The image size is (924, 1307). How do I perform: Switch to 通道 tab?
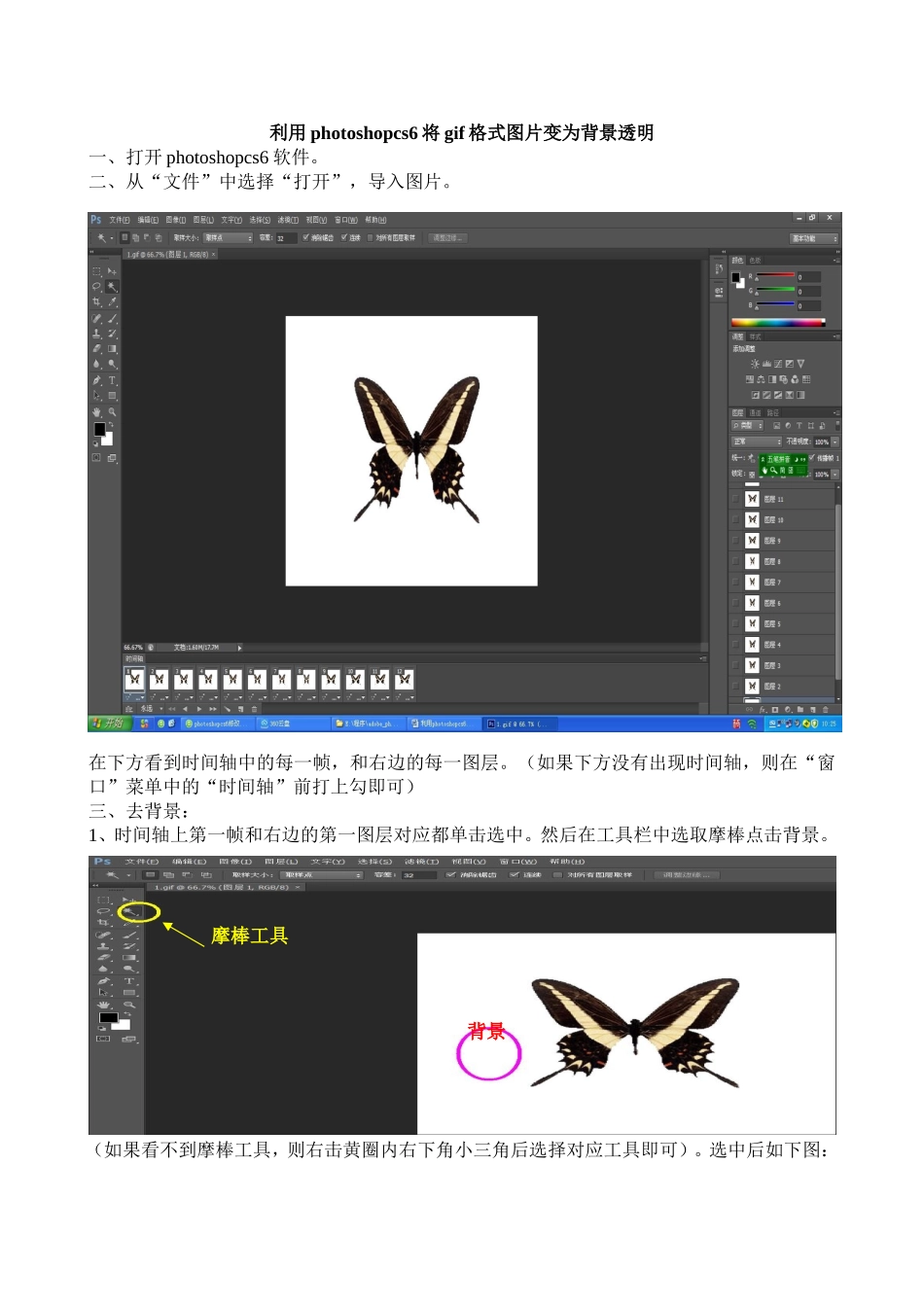coord(755,412)
